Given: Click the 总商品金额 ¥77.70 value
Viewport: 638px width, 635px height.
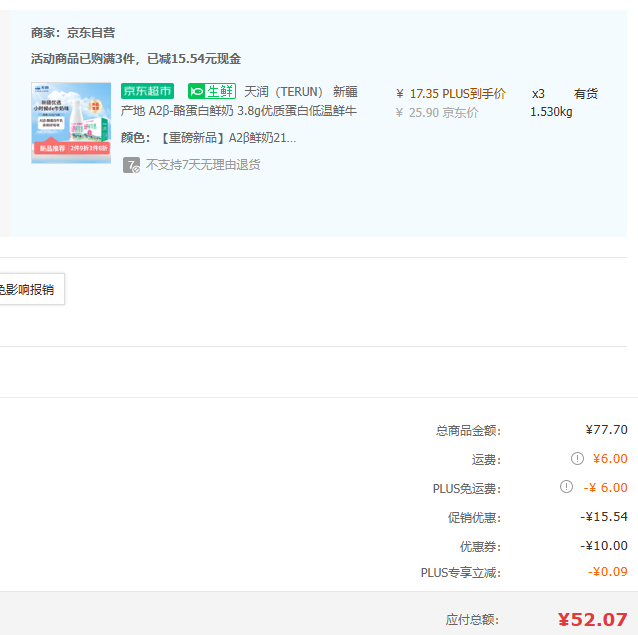Looking at the screenshot, I should click(x=606, y=430).
